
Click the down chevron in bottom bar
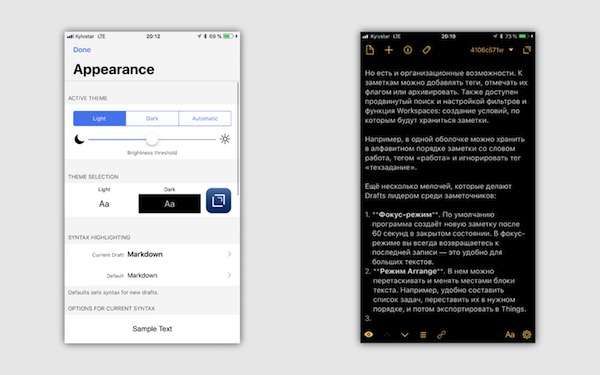[x=405, y=335]
